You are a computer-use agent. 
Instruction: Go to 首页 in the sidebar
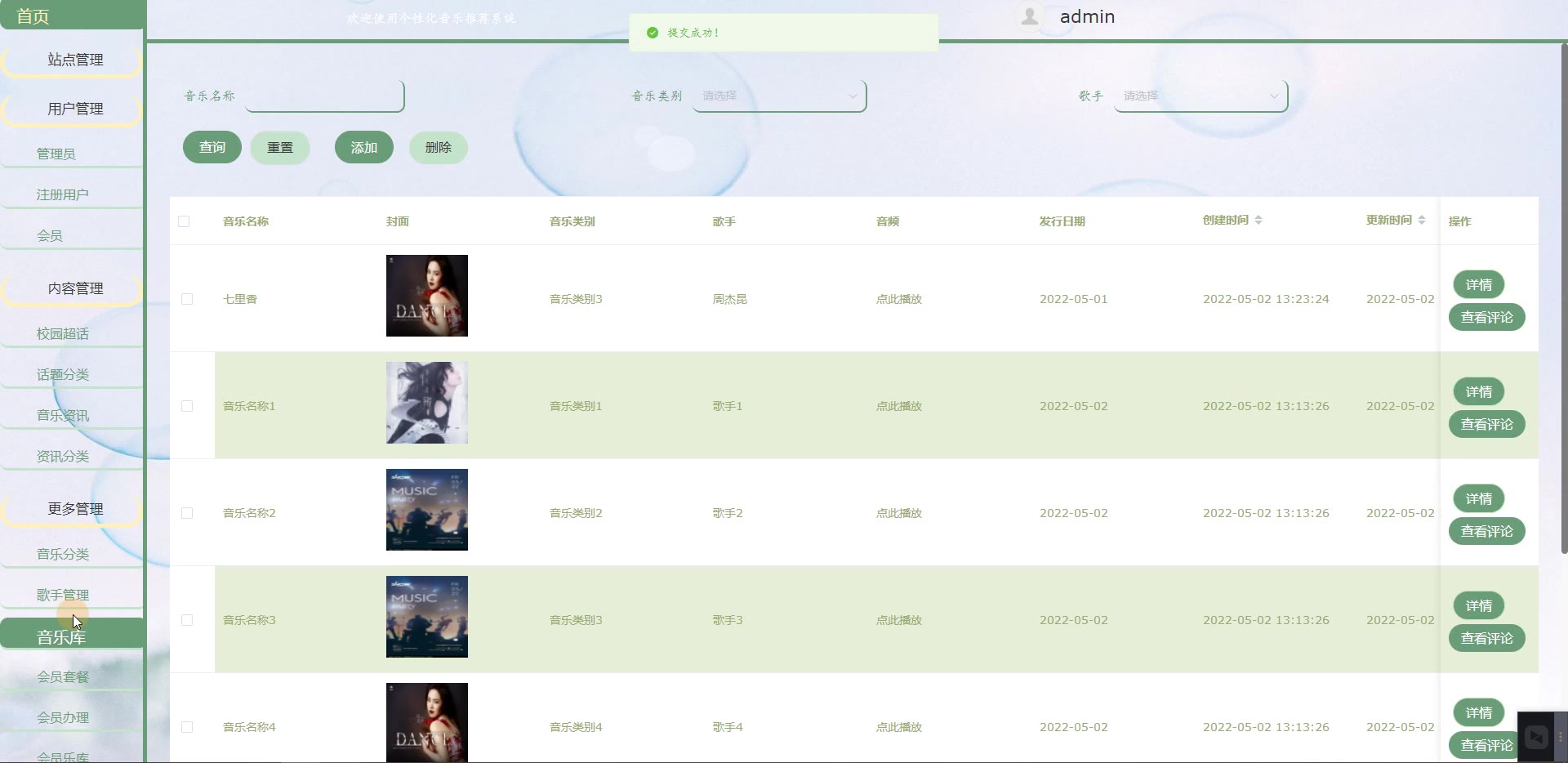(73, 16)
